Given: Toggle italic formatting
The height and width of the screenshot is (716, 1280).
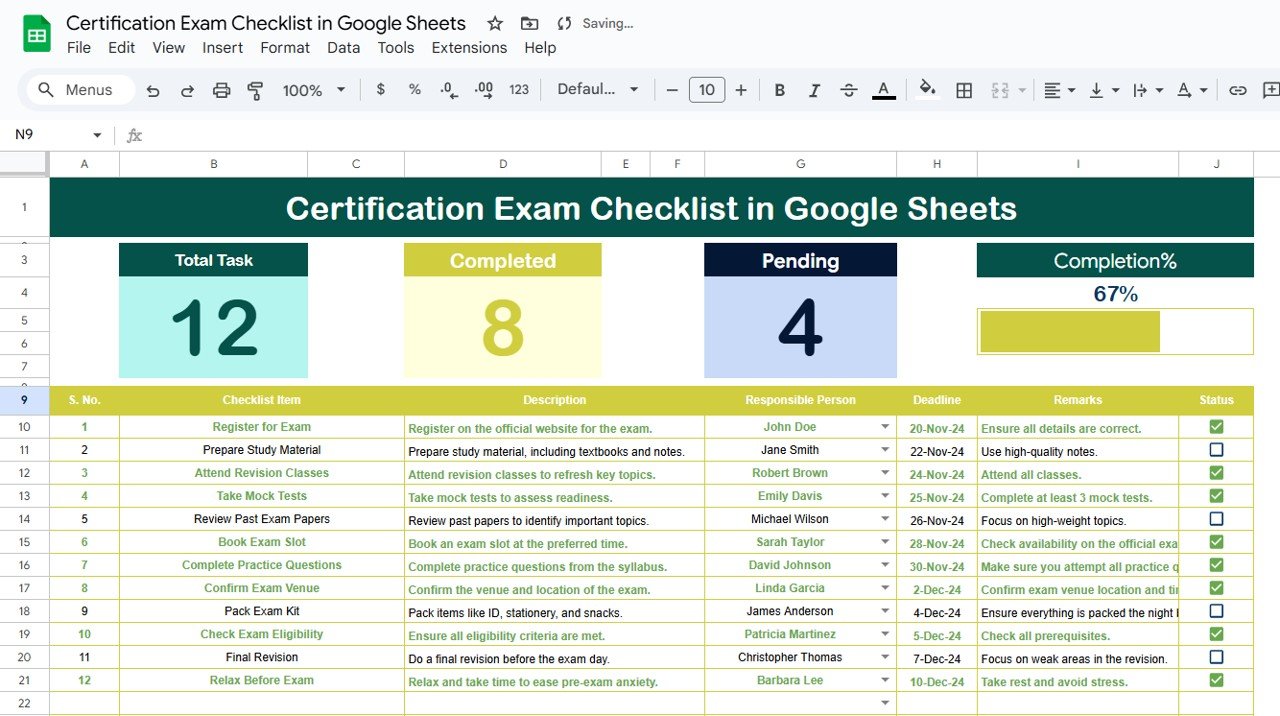Looking at the screenshot, I should (x=814, y=90).
